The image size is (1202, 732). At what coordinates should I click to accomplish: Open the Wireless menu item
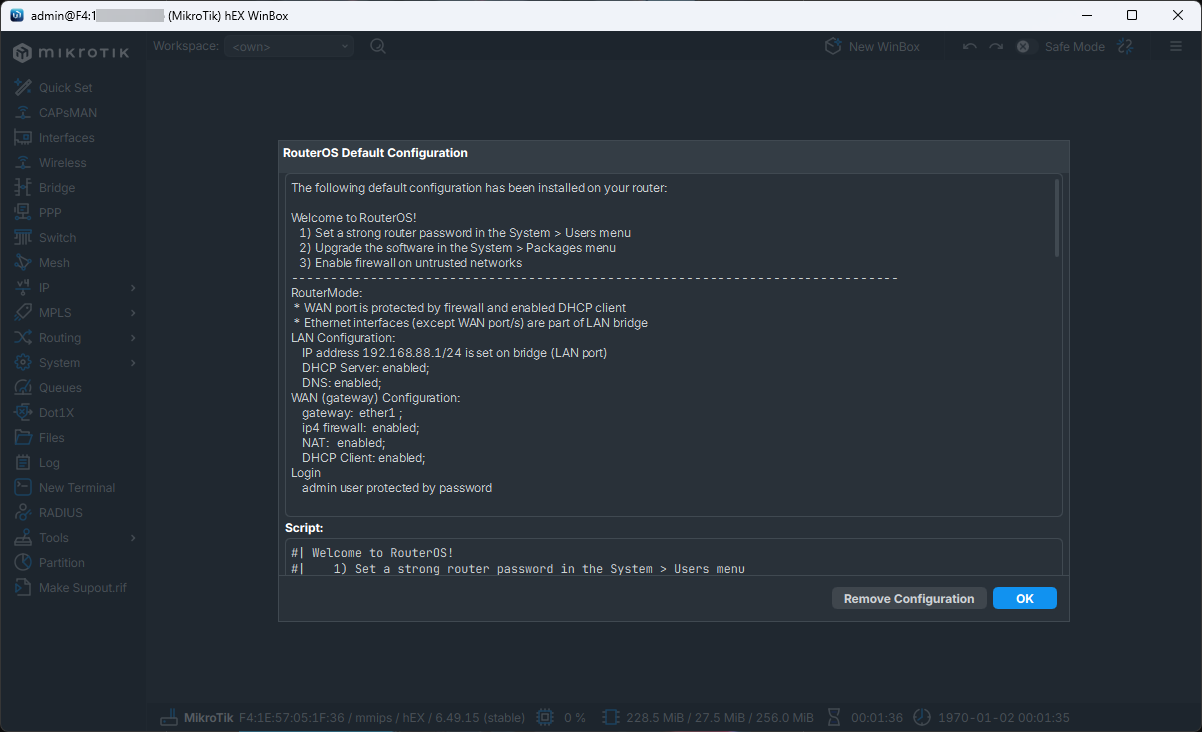pyautogui.click(x=62, y=163)
